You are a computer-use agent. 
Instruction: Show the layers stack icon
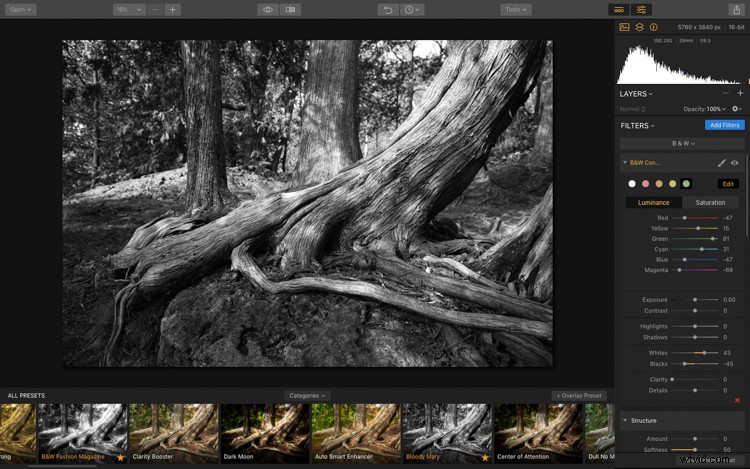(639, 27)
